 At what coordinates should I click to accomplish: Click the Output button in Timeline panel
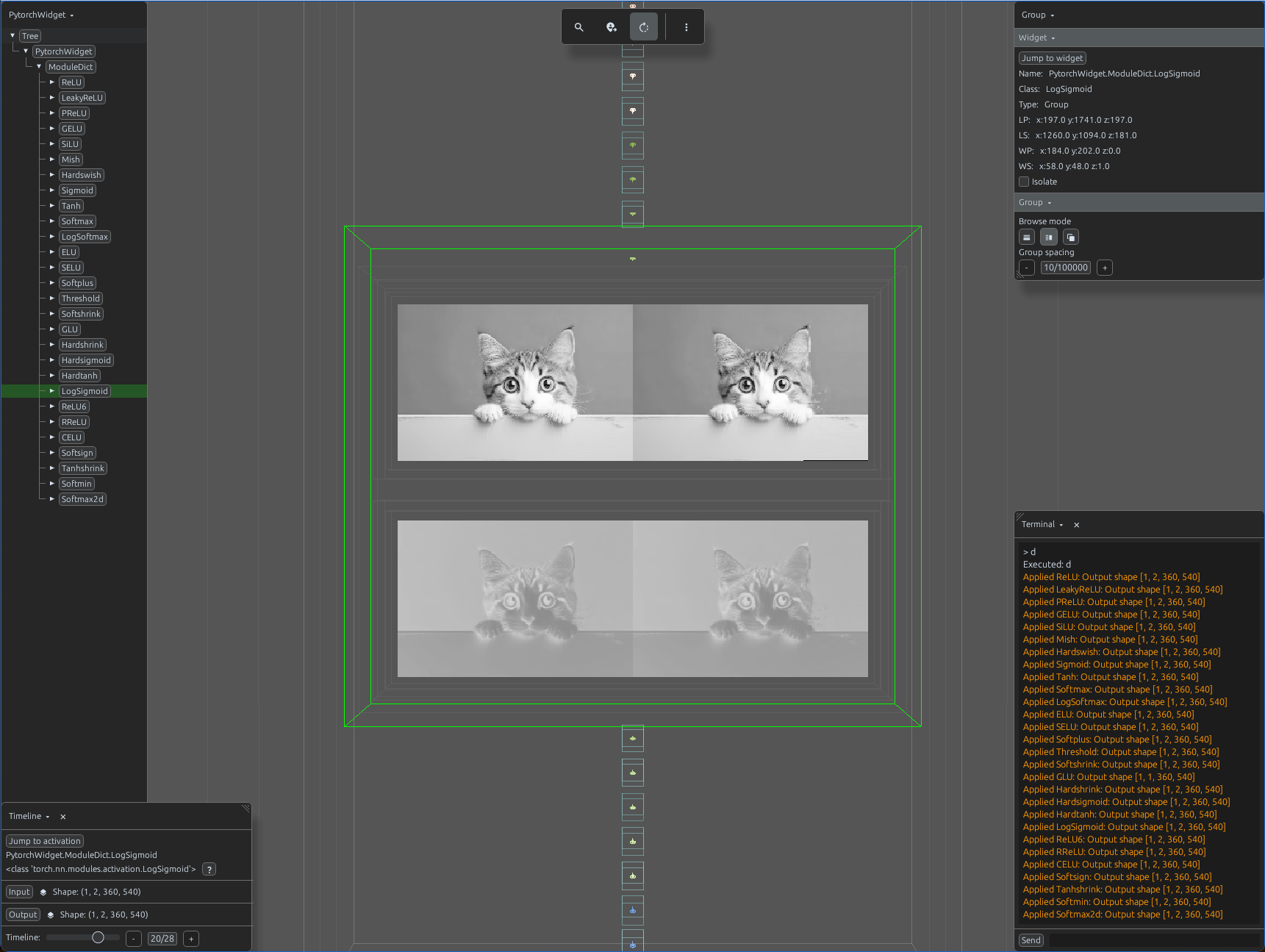tap(23, 915)
